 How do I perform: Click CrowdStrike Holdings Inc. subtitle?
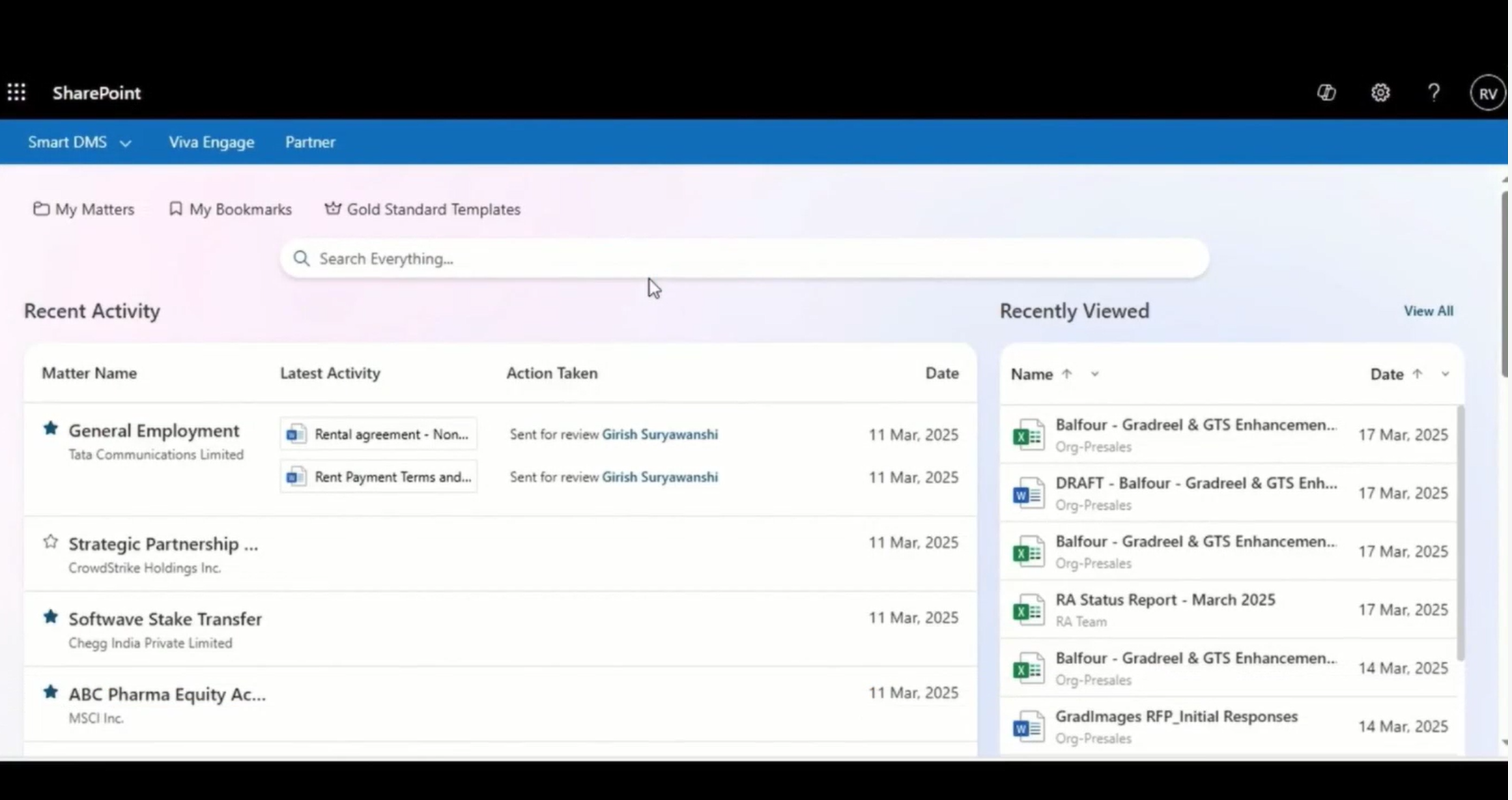[x=145, y=568]
